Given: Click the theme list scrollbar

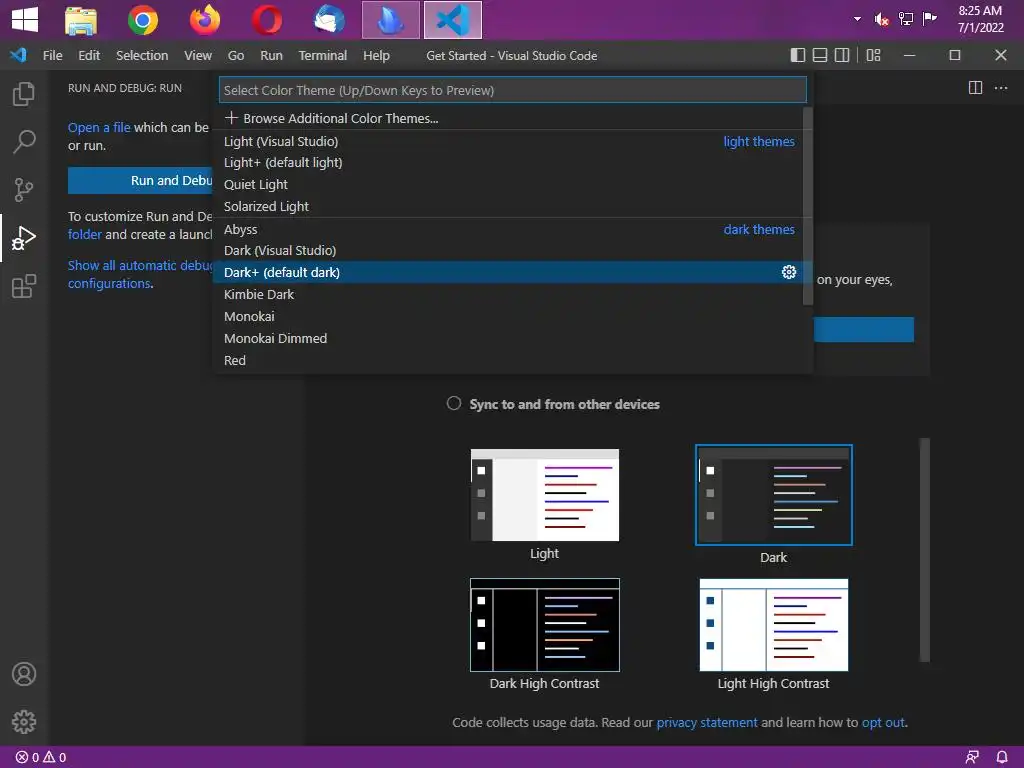Looking at the screenshot, I should pyautogui.click(x=808, y=206).
